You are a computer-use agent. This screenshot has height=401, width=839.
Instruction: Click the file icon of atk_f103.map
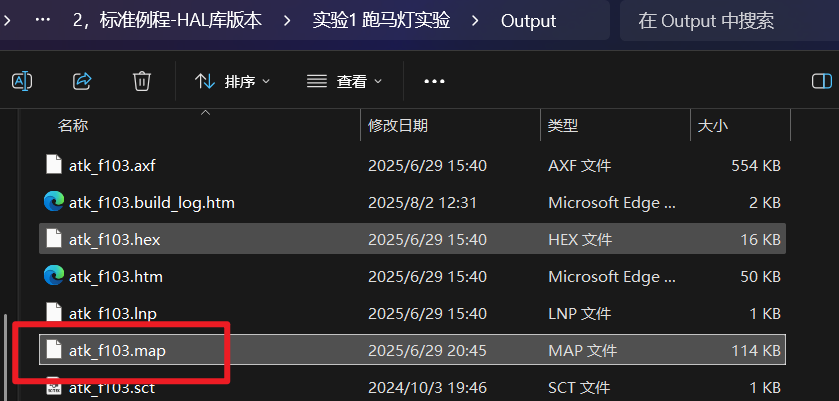click(54, 350)
